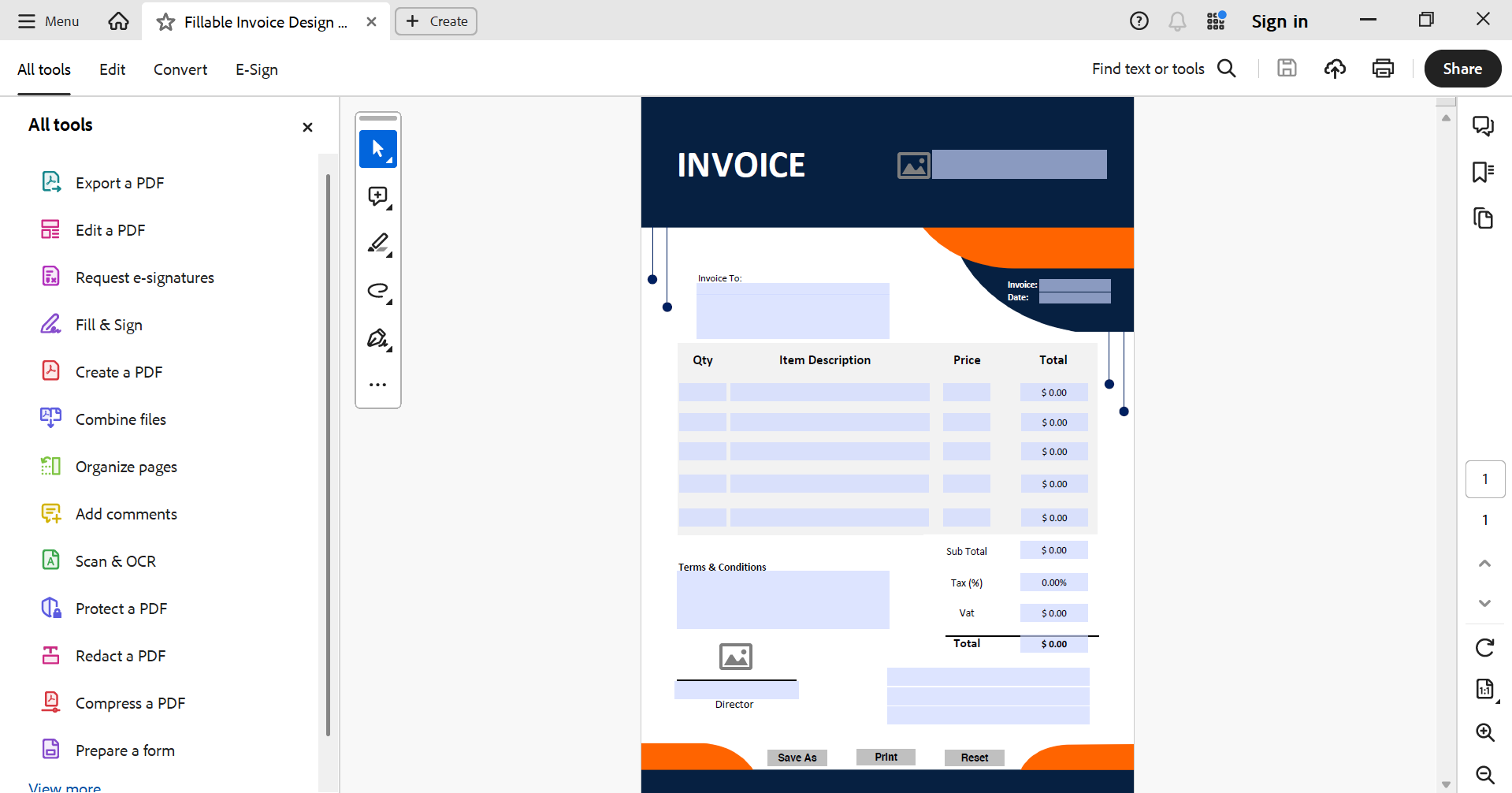Select the Draw freehand tool

[x=378, y=291]
